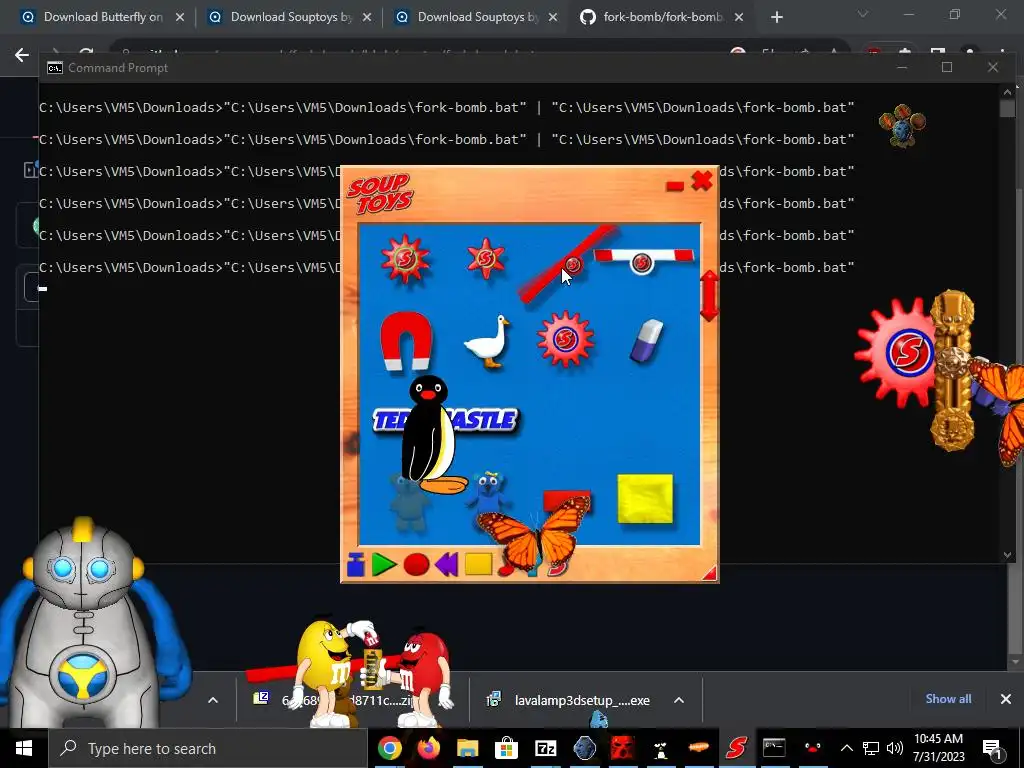The width and height of the screenshot is (1024, 768).
Task: Show hidden system tray icons
Action: pos(846,748)
